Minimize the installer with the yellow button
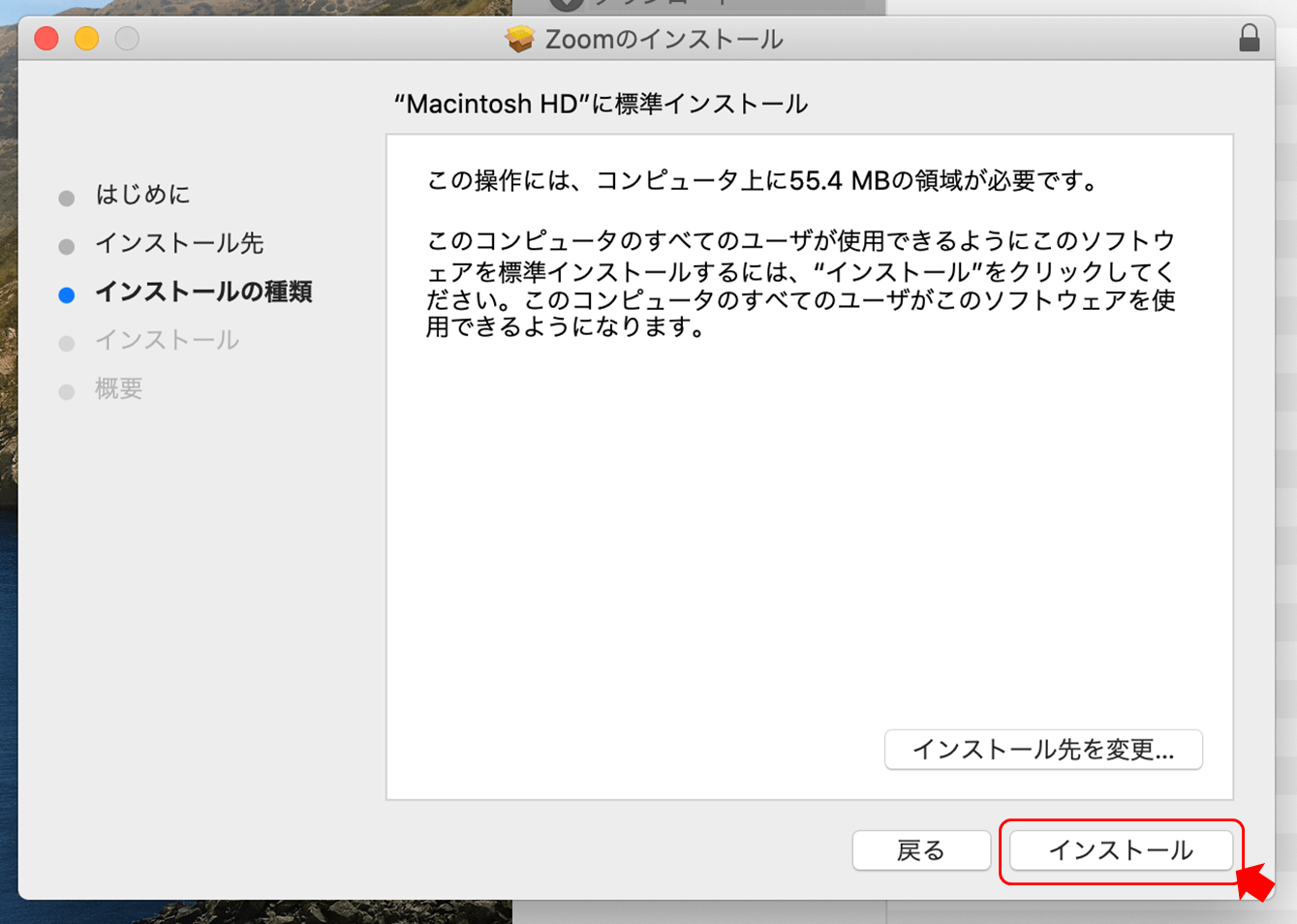The image size is (1297, 924). point(87,39)
